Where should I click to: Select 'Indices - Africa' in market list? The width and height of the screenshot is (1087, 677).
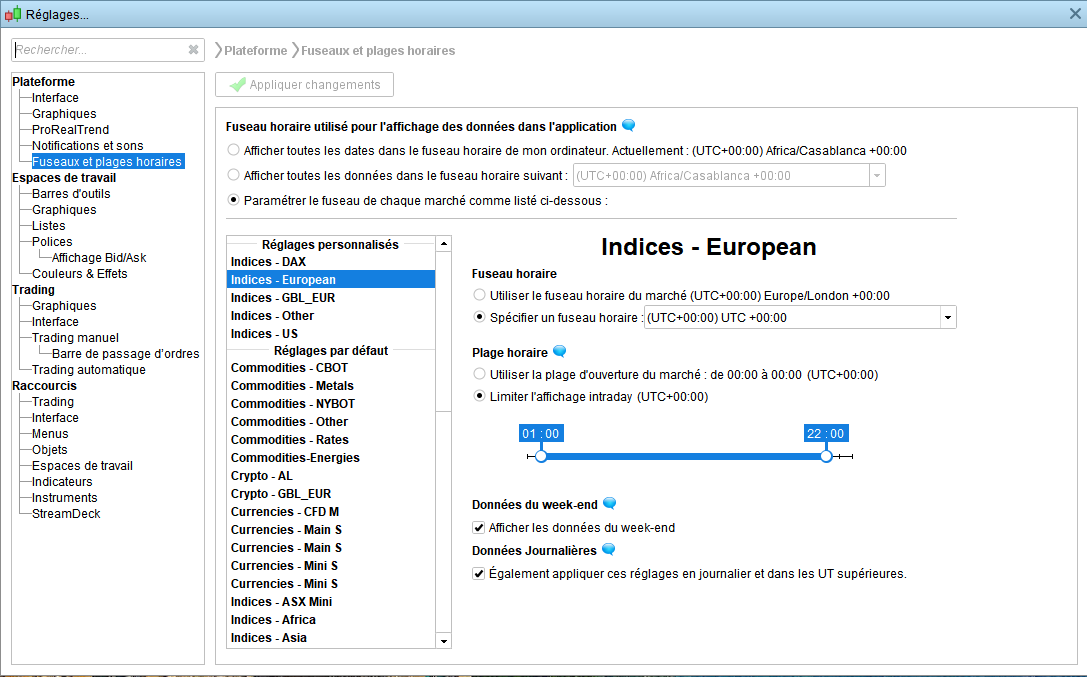(331, 620)
